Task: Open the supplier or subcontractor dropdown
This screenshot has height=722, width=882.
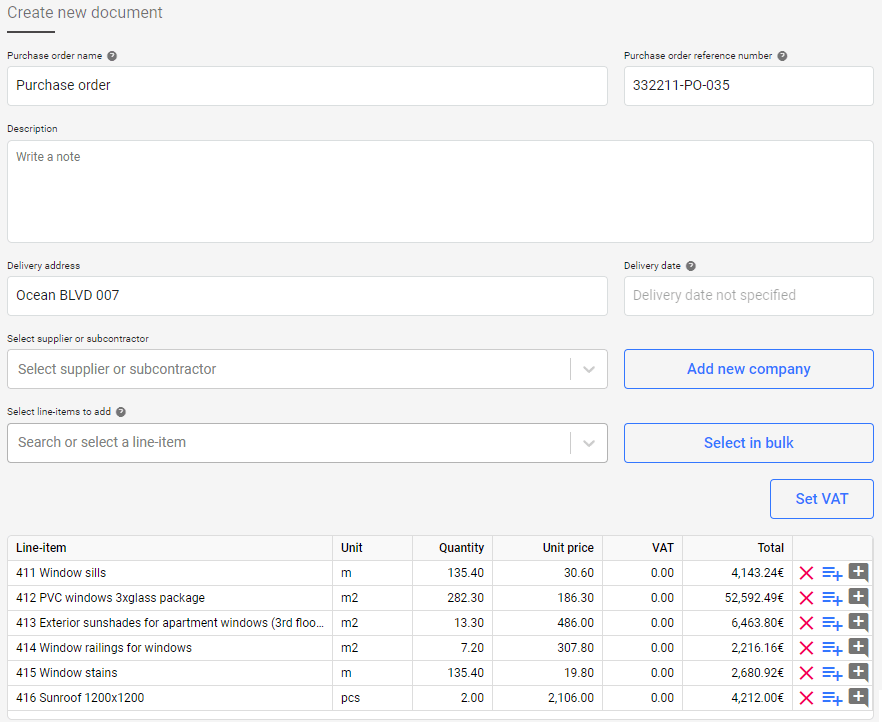Action: [307, 369]
